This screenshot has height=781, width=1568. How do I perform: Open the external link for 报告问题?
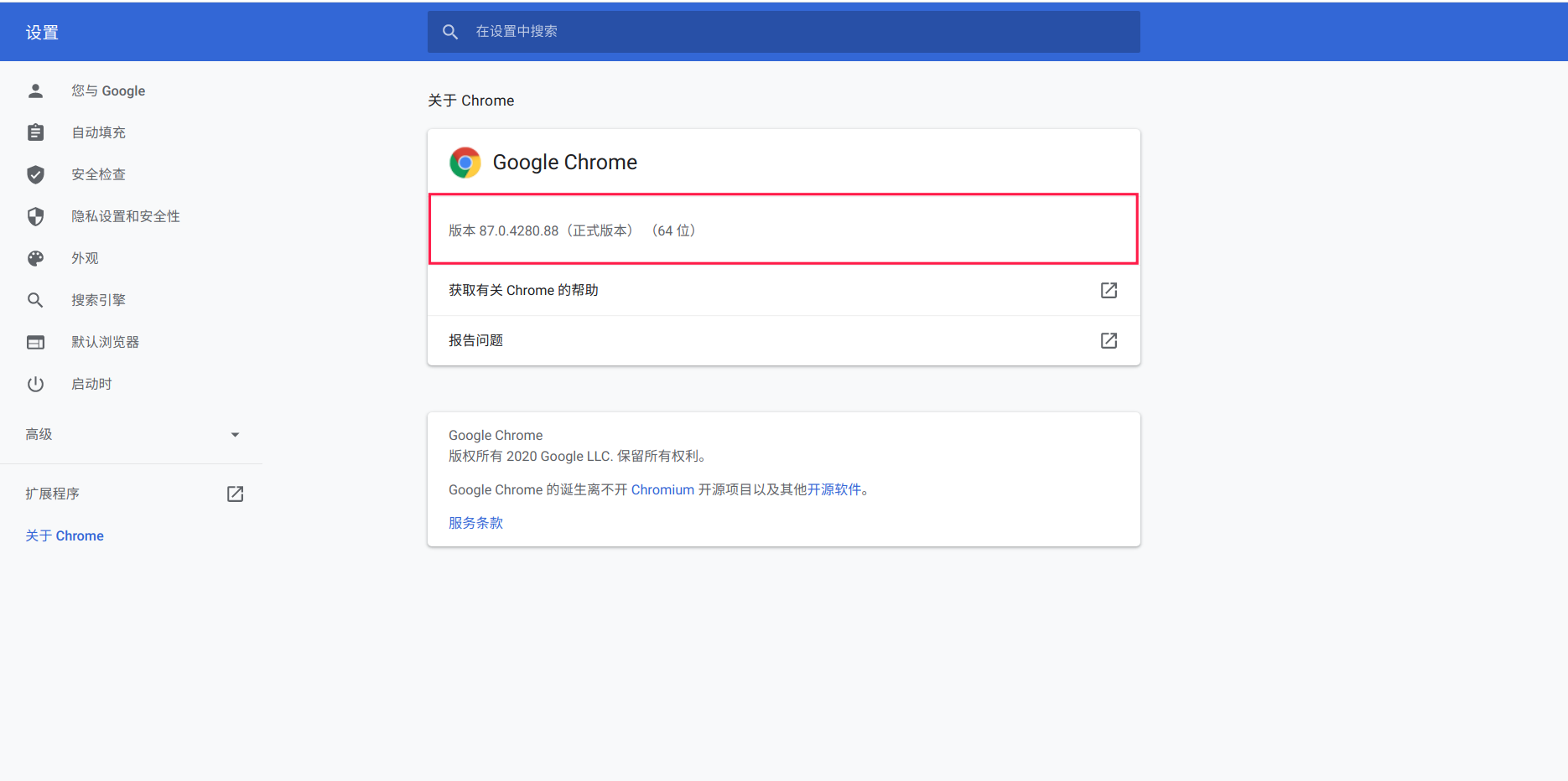(x=1109, y=340)
